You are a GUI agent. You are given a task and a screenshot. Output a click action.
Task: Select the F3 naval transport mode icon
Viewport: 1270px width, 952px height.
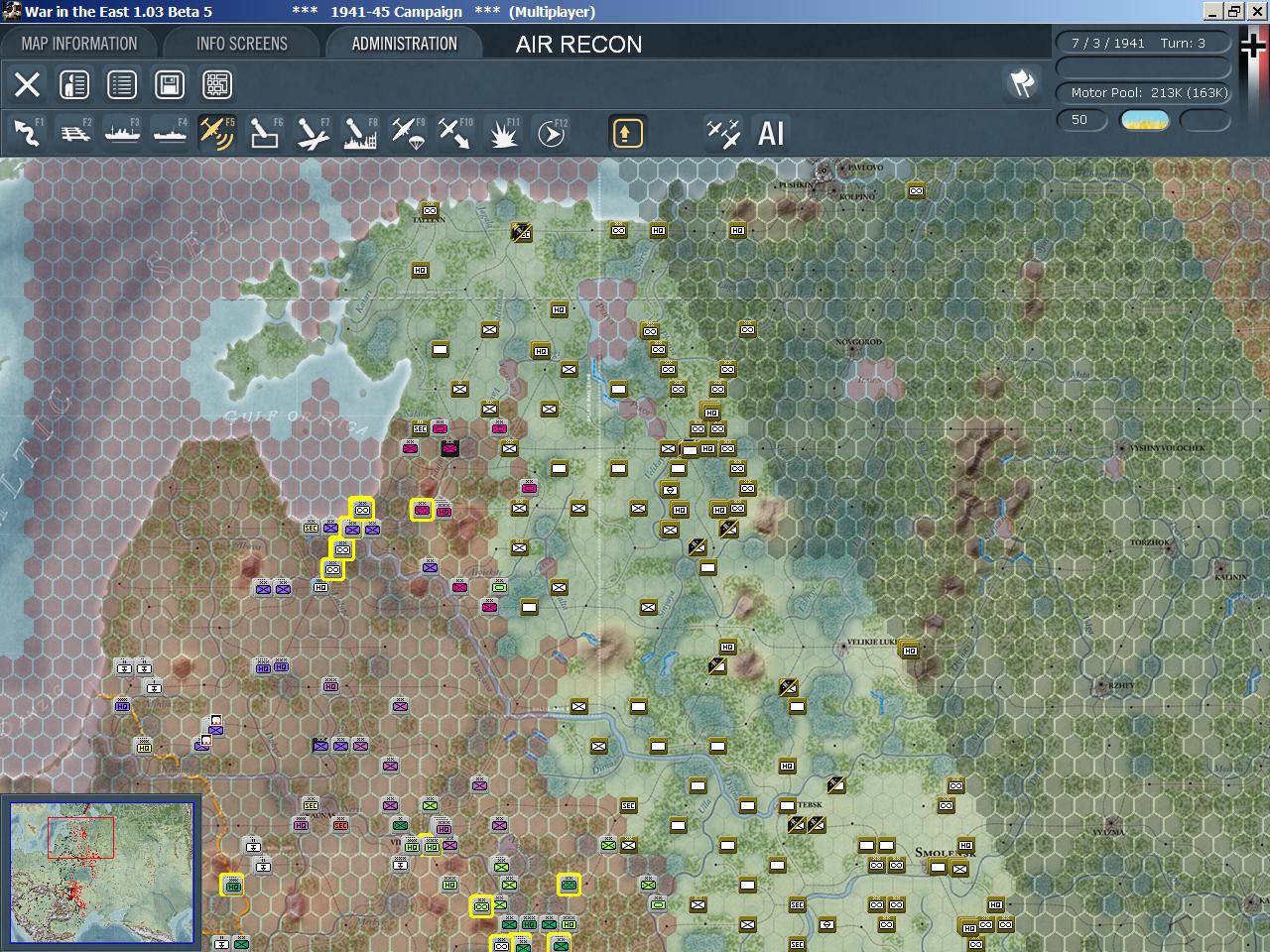coord(122,133)
